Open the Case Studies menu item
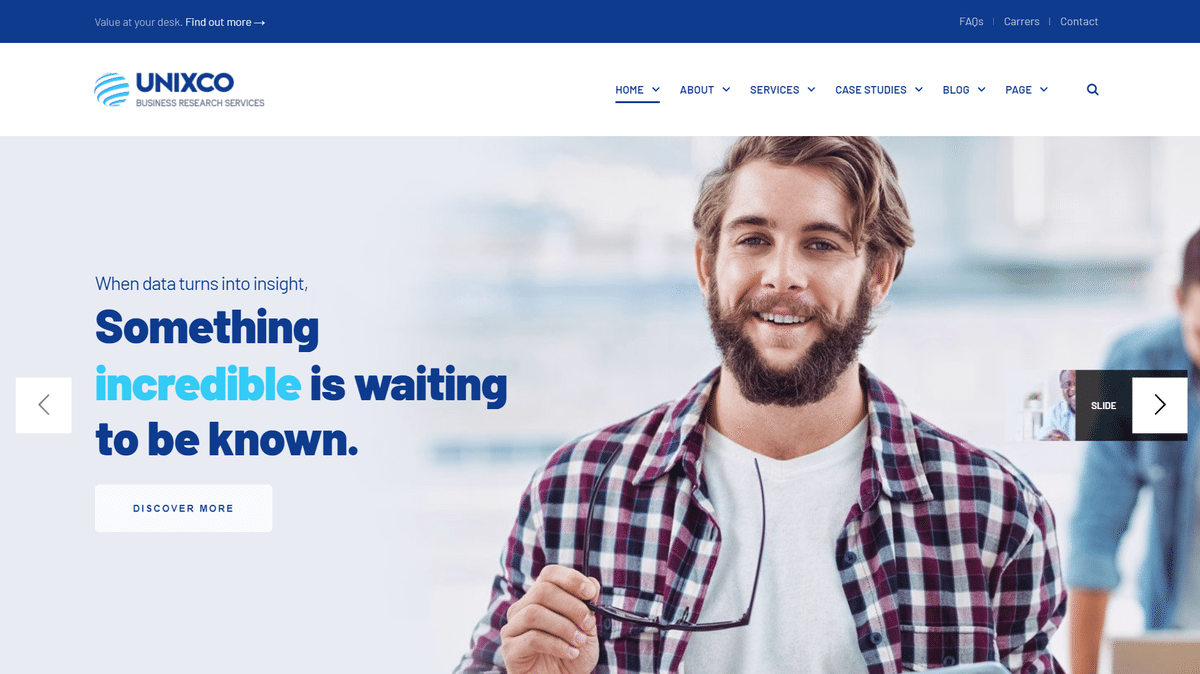Viewport: 1200px width, 674px height. [x=871, y=90]
